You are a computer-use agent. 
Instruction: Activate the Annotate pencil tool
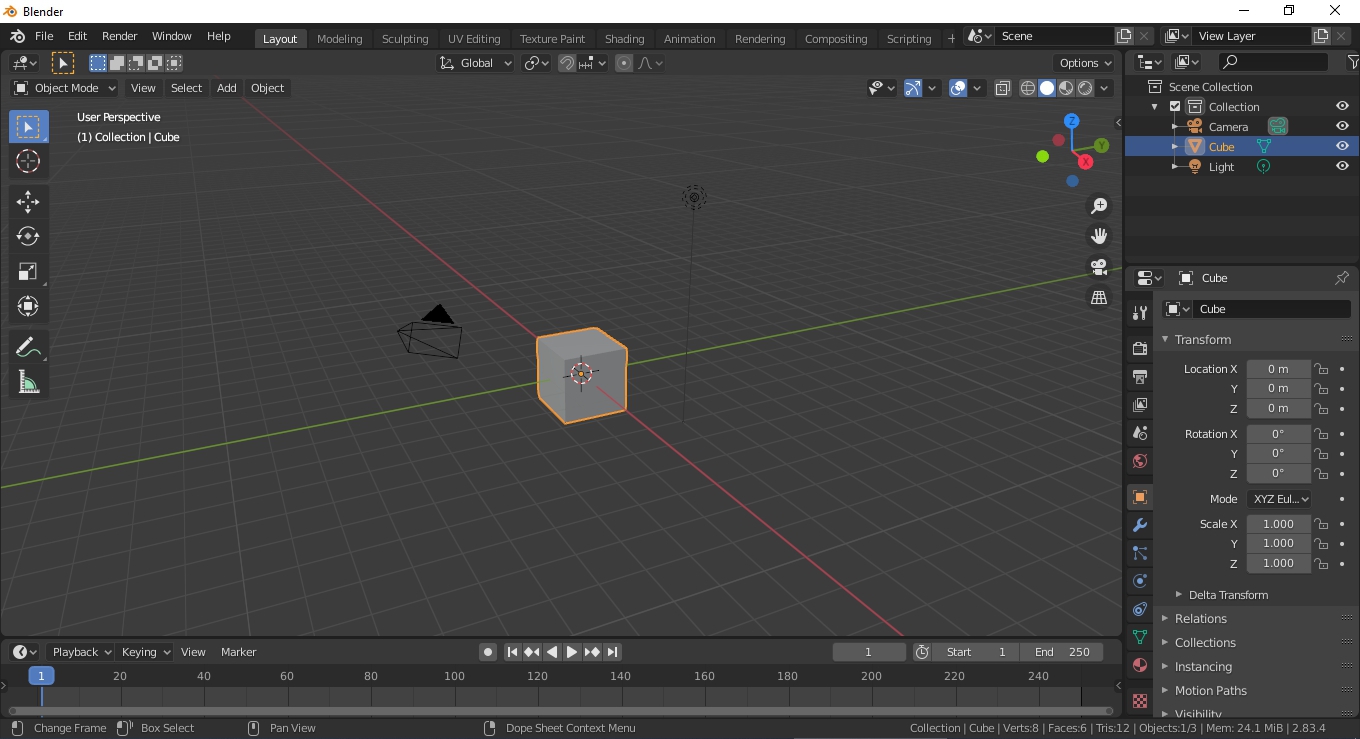pos(28,347)
